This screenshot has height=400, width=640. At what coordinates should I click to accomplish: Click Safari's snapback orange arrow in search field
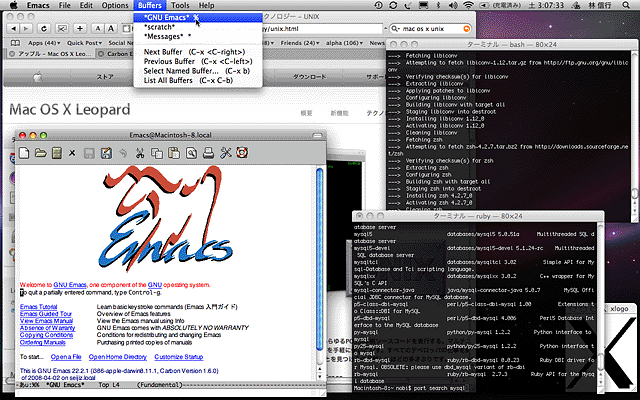coord(467,29)
